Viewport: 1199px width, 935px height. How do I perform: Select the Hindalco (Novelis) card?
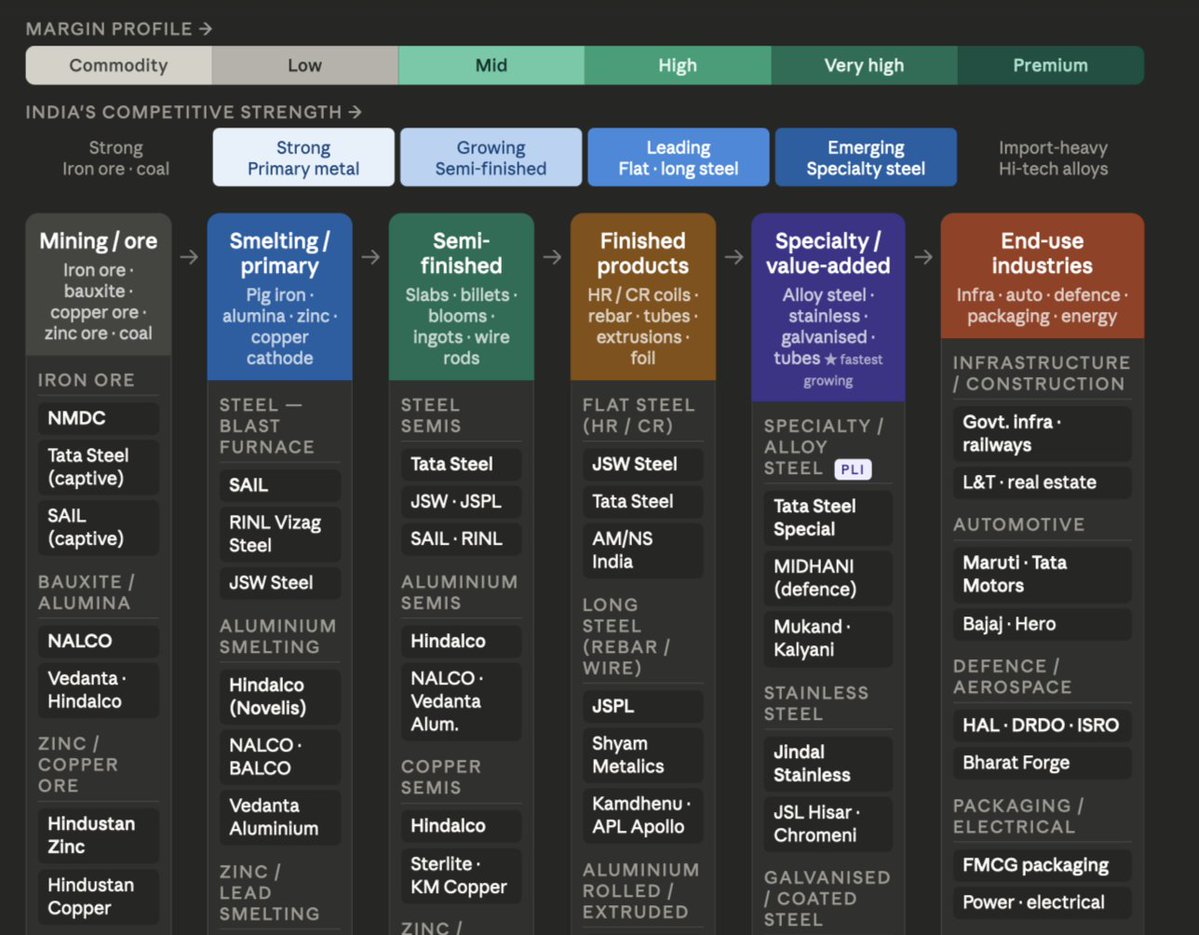pos(280,697)
